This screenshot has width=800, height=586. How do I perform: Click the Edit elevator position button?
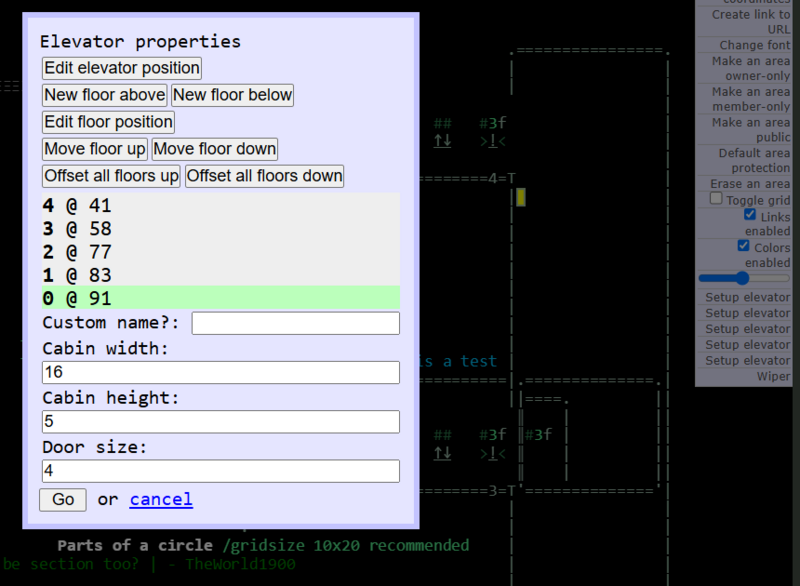tap(121, 68)
